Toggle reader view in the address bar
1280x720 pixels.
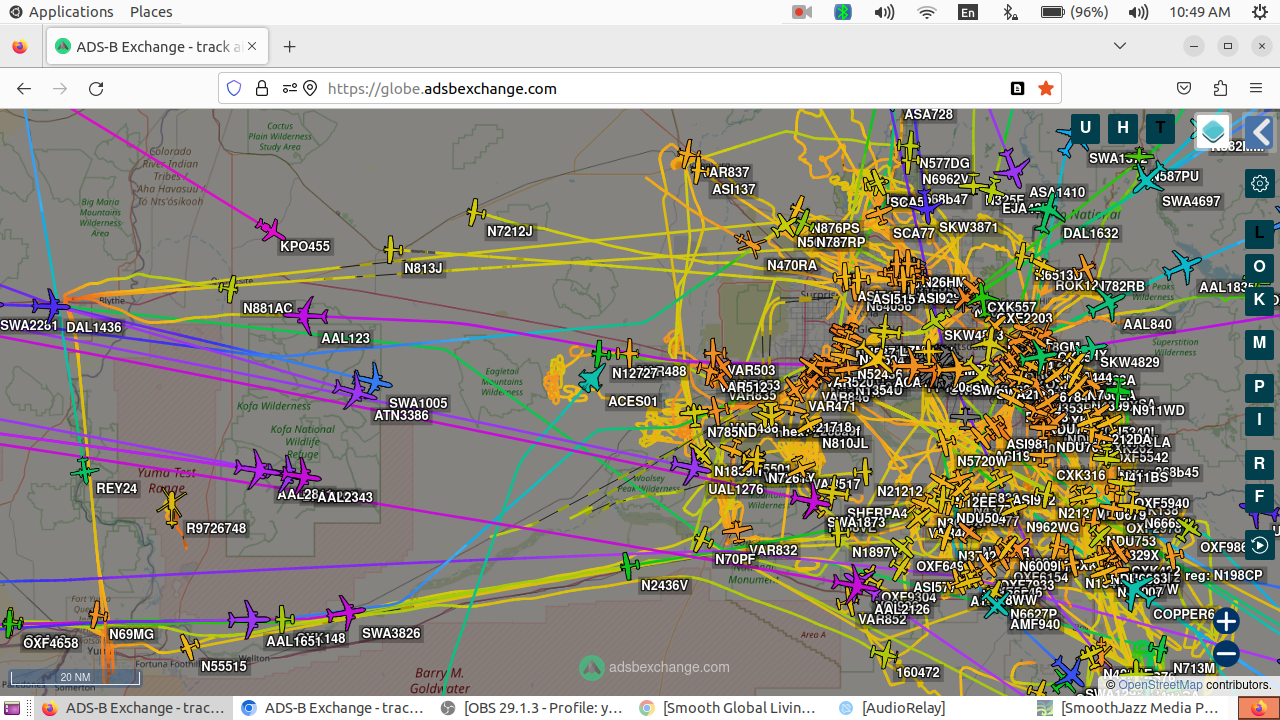(x=1018, y=88)
